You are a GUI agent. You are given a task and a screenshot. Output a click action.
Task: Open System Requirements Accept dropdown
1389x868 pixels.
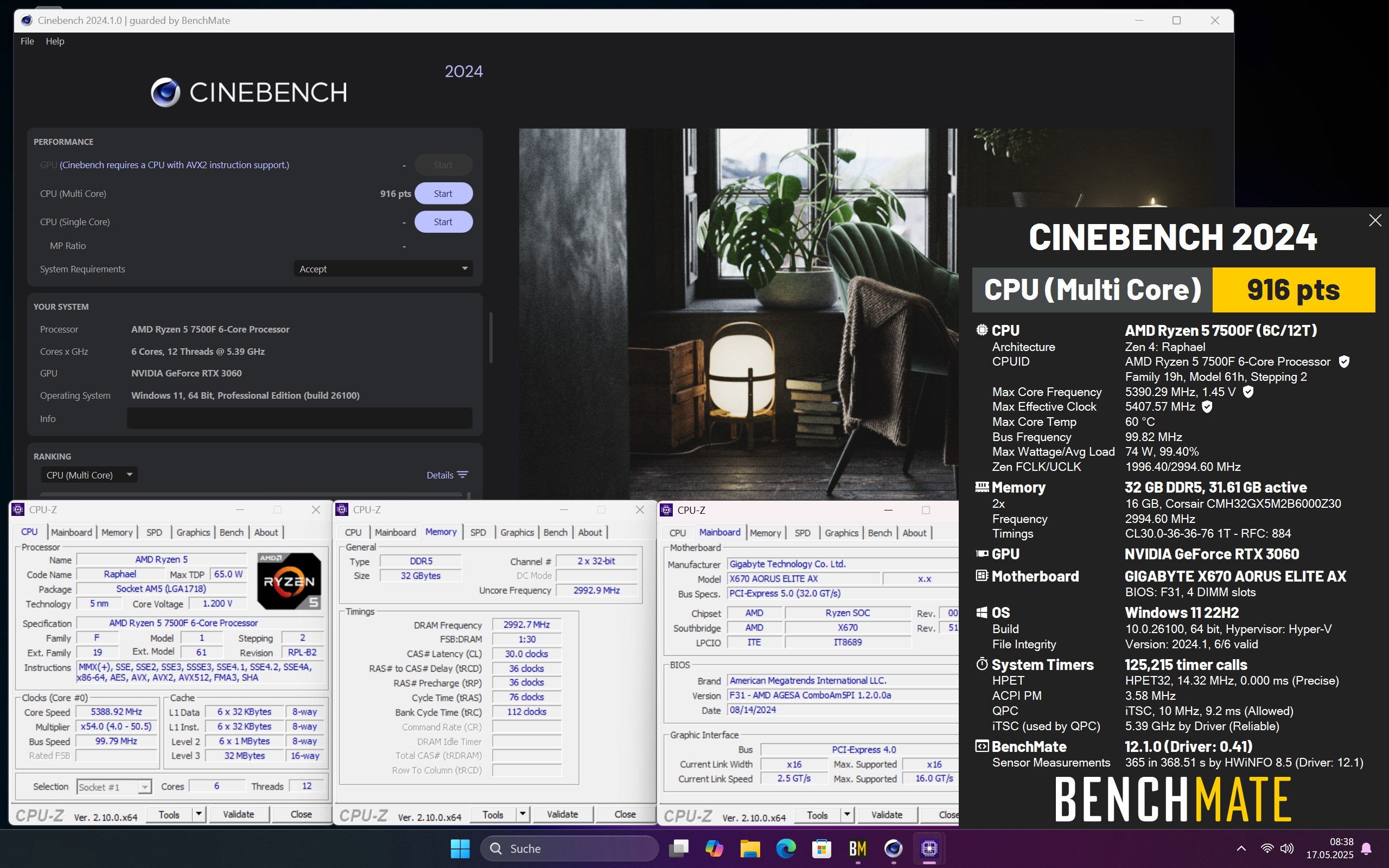[383, 269]
